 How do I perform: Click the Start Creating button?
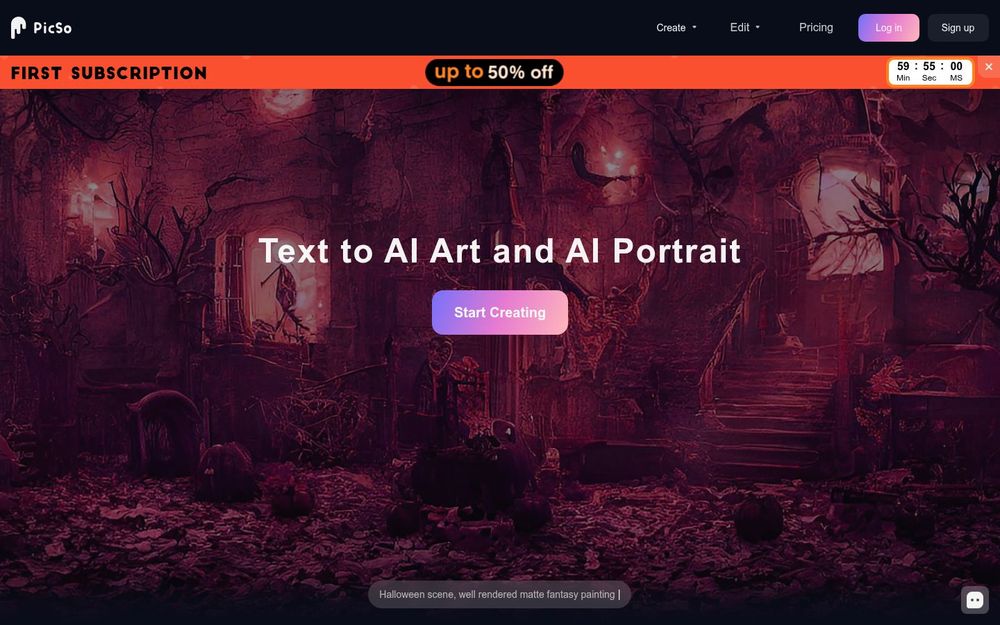[x=499, y=312]
